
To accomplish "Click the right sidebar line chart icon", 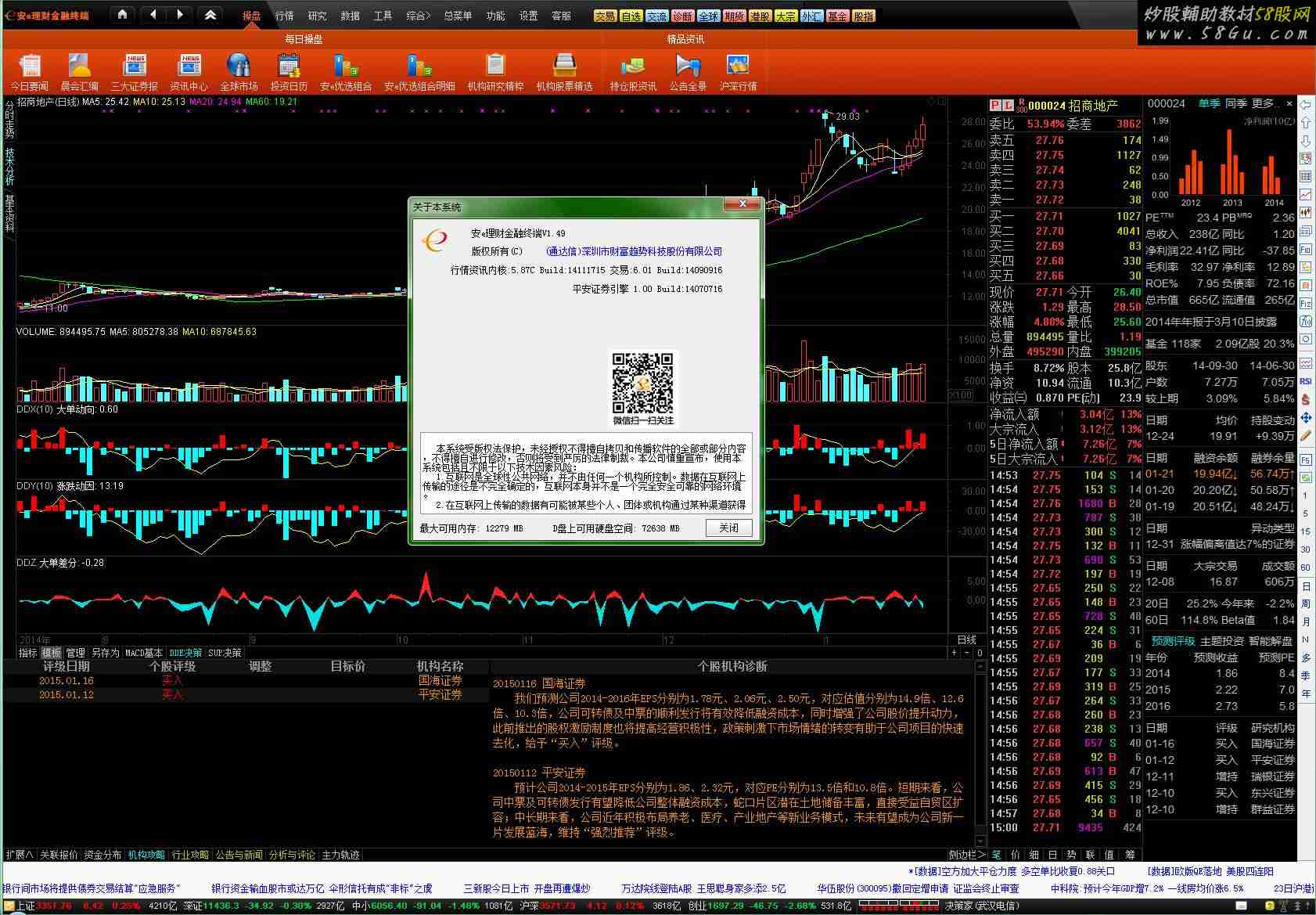I will pos(1306,195).
